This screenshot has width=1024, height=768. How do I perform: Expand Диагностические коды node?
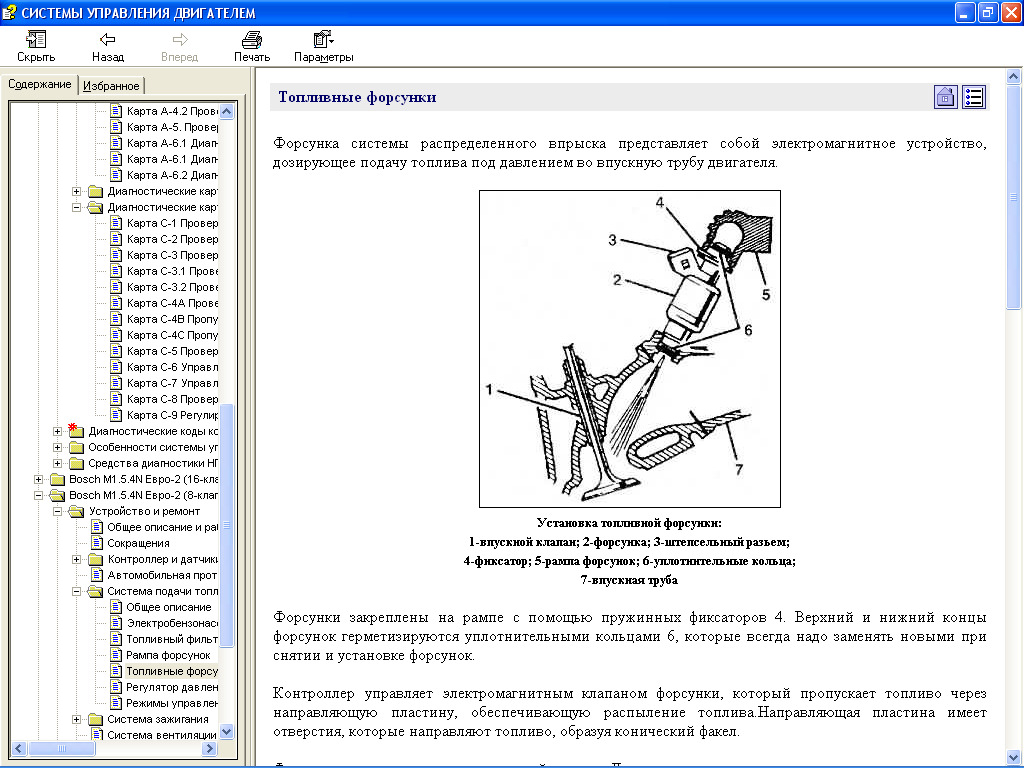point(57,431)
